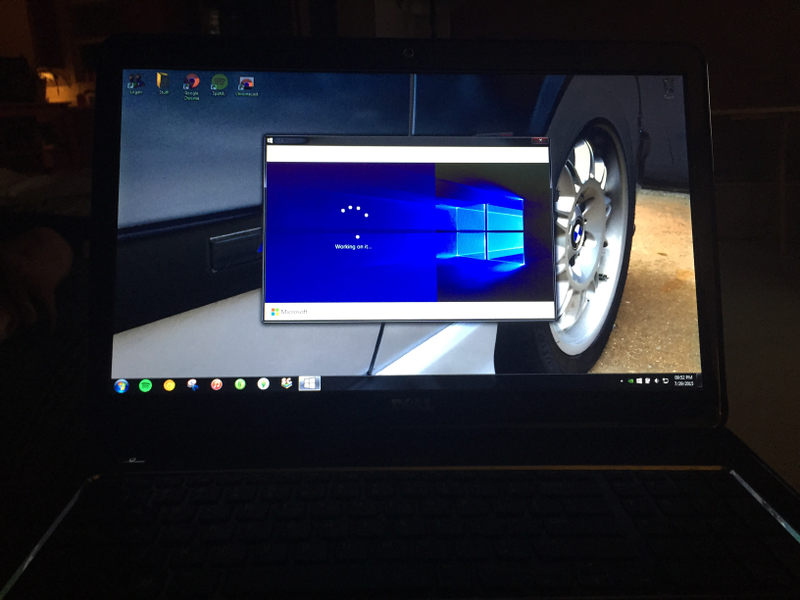This screenshot has width=800, height=600.
Task: Open the green round icon right of iTunes
Action: [x=240, y=384]
